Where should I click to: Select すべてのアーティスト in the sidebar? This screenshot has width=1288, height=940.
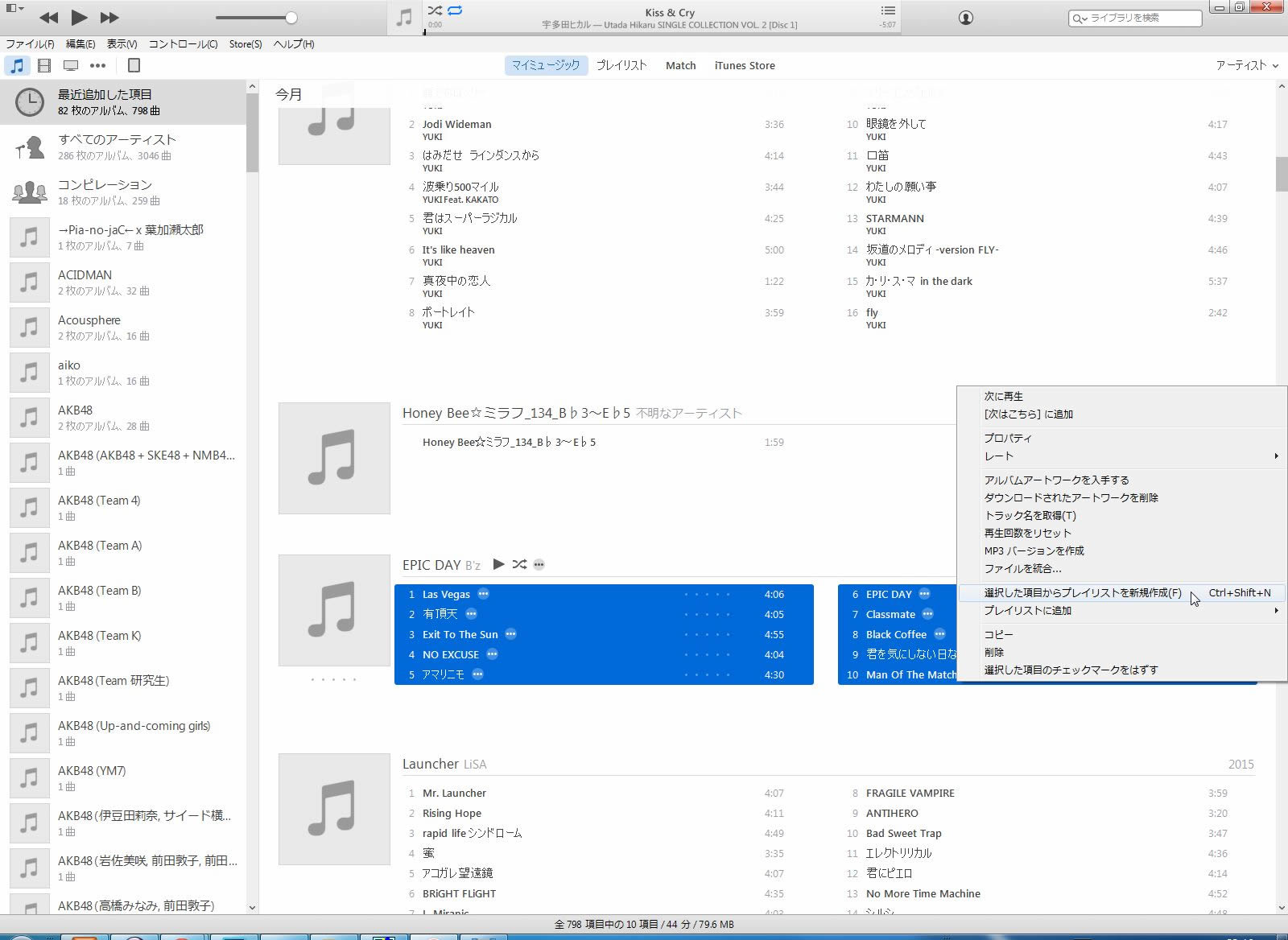pos(122,147)
